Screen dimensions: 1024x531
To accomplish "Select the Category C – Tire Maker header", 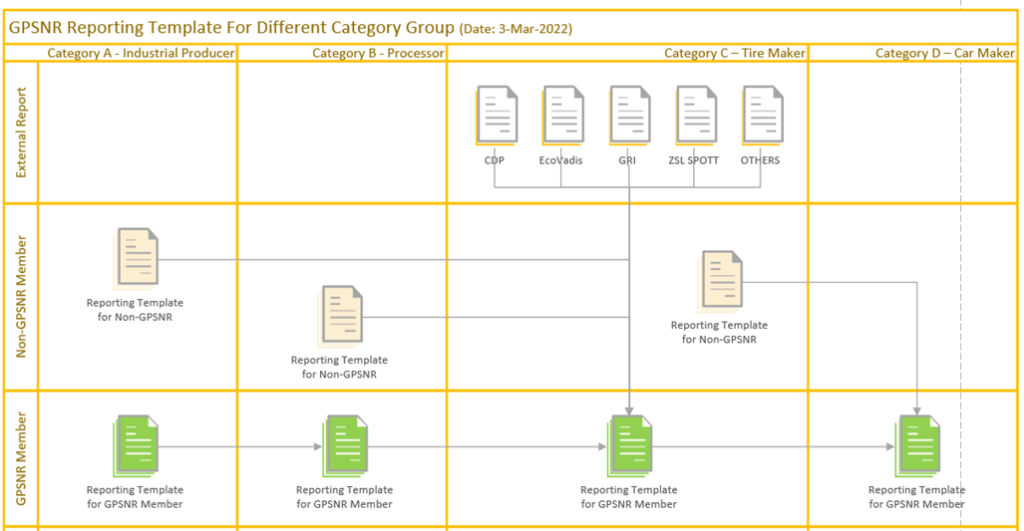I will (x=734, y=53).
